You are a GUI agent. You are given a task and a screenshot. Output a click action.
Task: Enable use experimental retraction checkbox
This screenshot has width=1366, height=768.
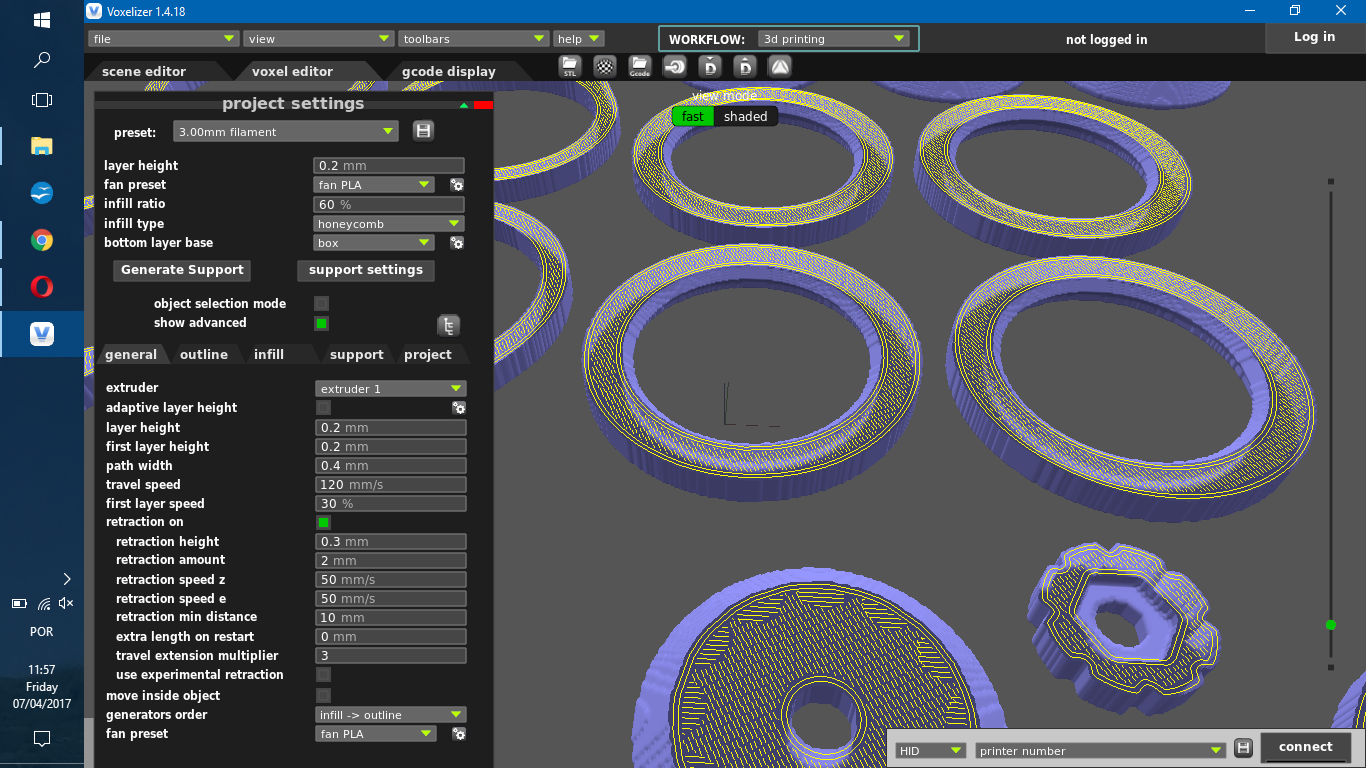click(323, 675)
